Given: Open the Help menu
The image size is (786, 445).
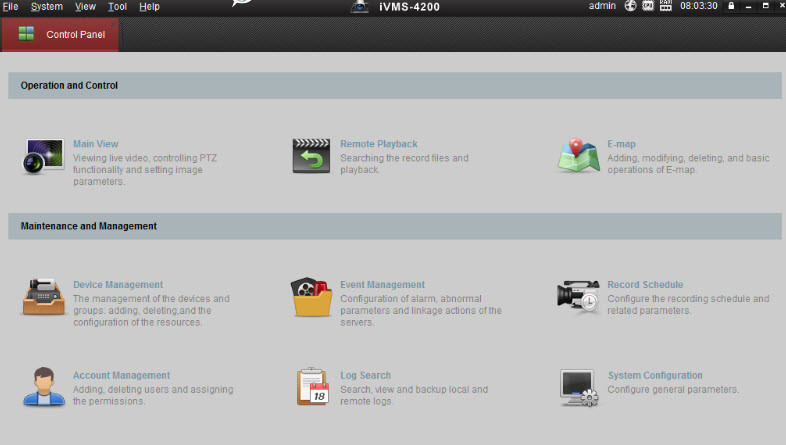Looking at the screenshot, I should (149, 7).
